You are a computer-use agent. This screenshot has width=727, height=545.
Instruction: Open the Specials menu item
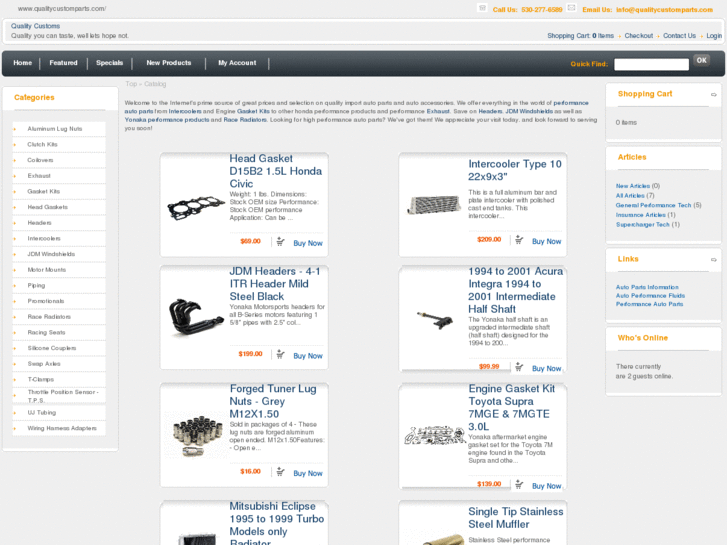109,63
